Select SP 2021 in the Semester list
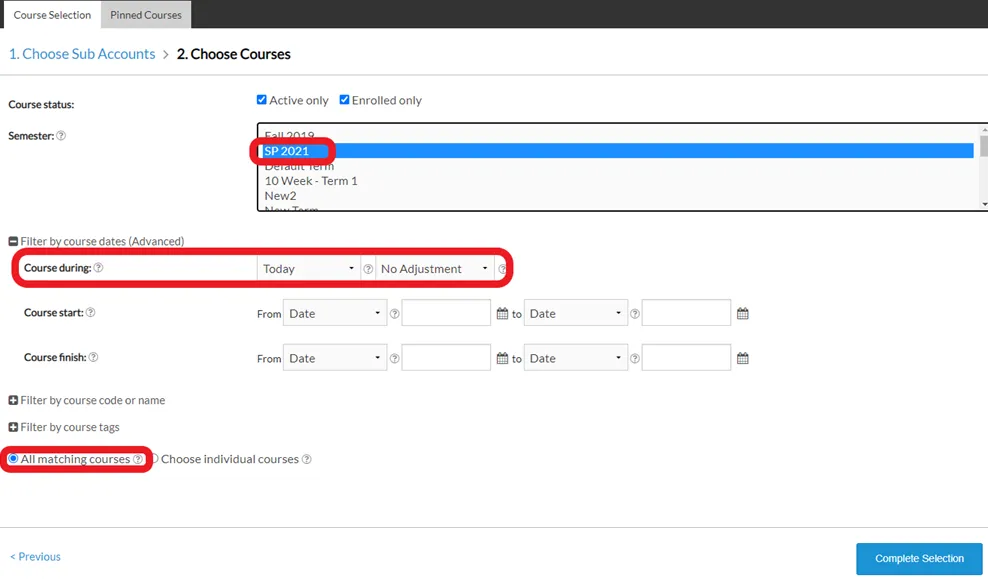Image resolution: width=988 pixels, height=579 pixels. click(x=616, y=151)
